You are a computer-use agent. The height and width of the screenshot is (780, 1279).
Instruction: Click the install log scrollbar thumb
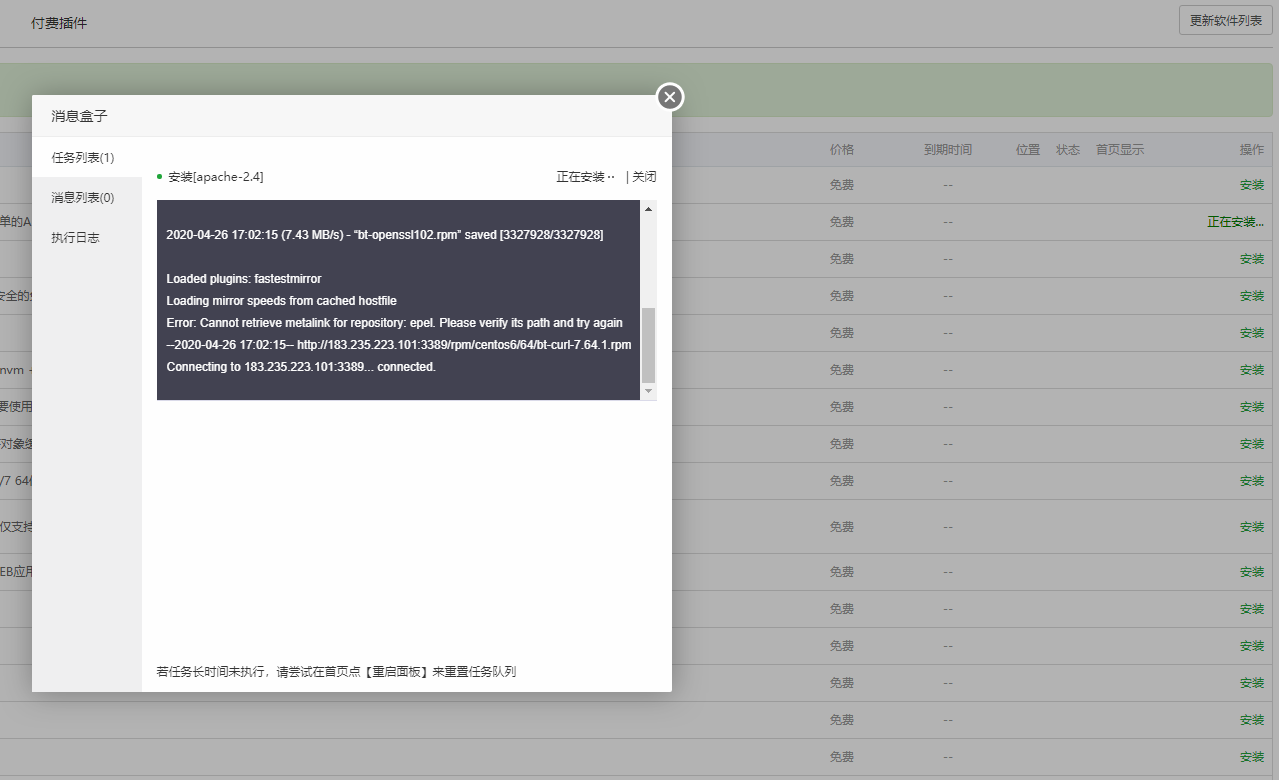648,344
